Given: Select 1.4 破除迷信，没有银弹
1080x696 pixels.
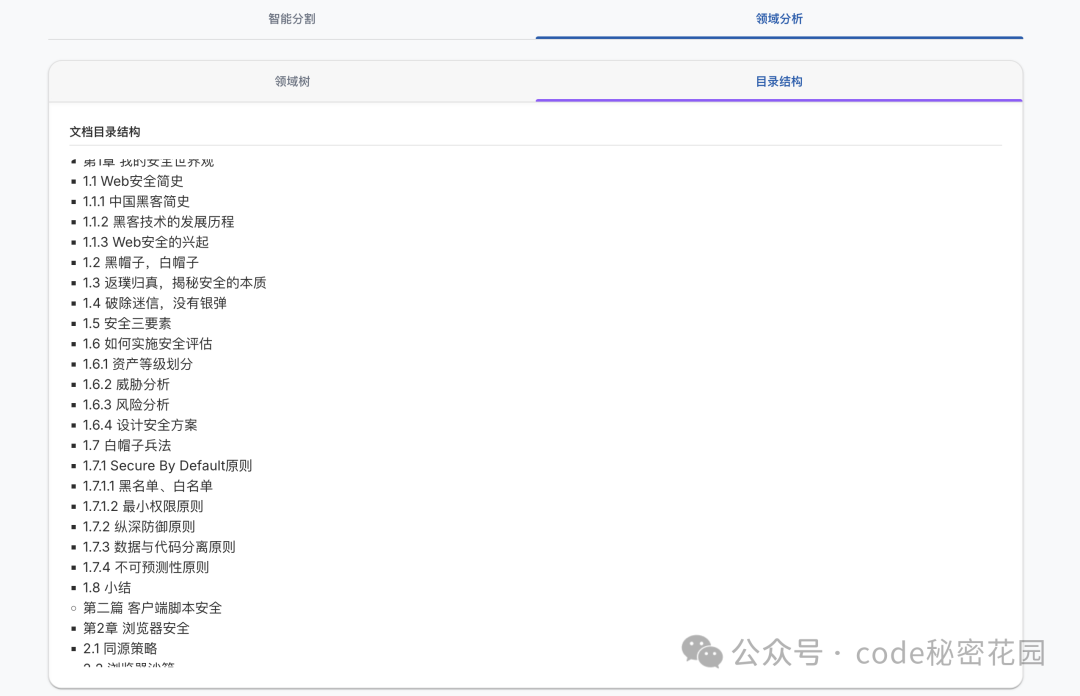Looking at the screenshot, I should pyautogui.click(x=155, y=303).
